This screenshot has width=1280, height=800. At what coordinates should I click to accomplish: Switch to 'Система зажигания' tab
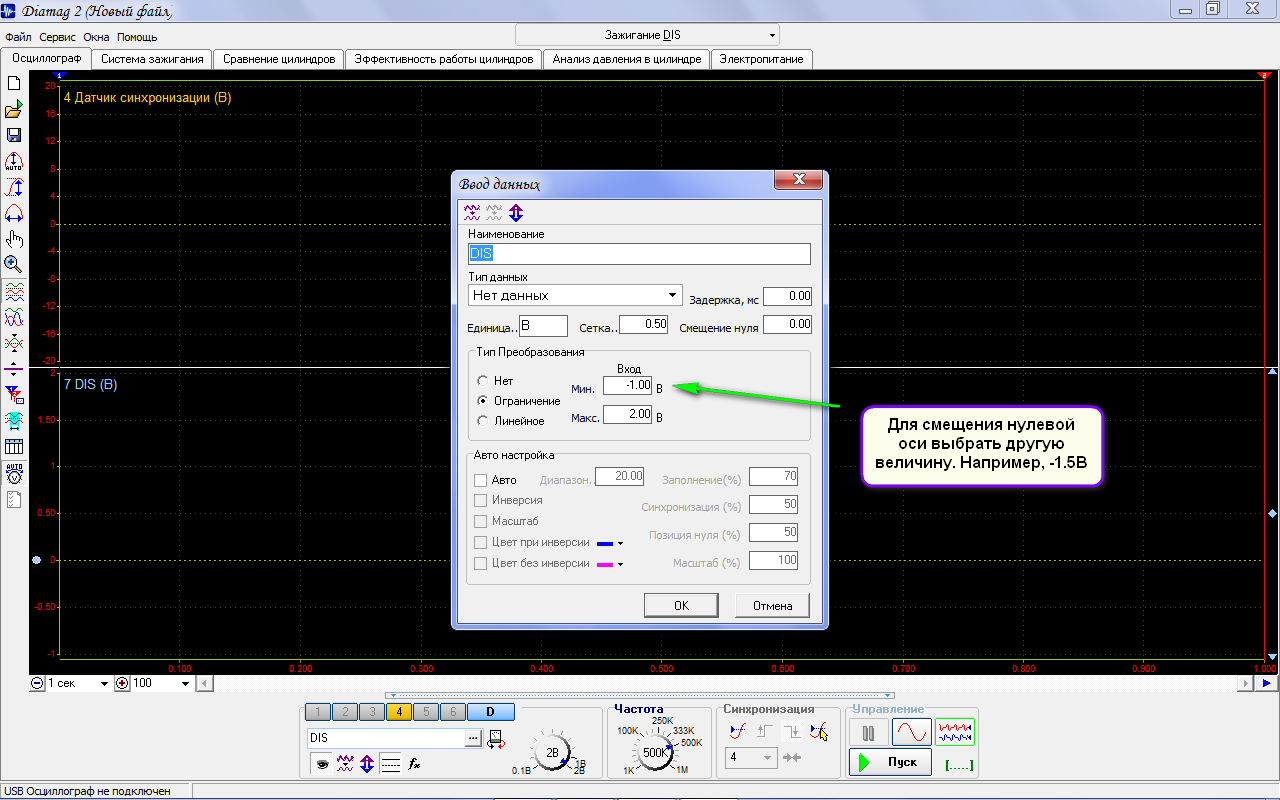coord(152,59)
